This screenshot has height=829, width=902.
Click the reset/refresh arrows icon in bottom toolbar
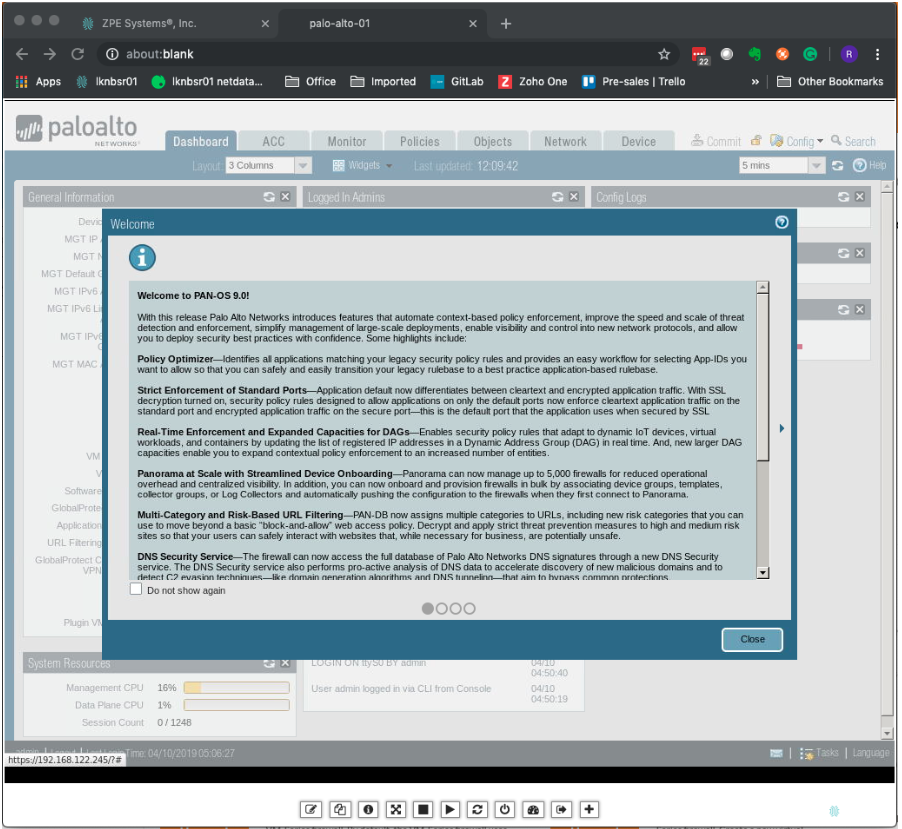coord(477,809)
